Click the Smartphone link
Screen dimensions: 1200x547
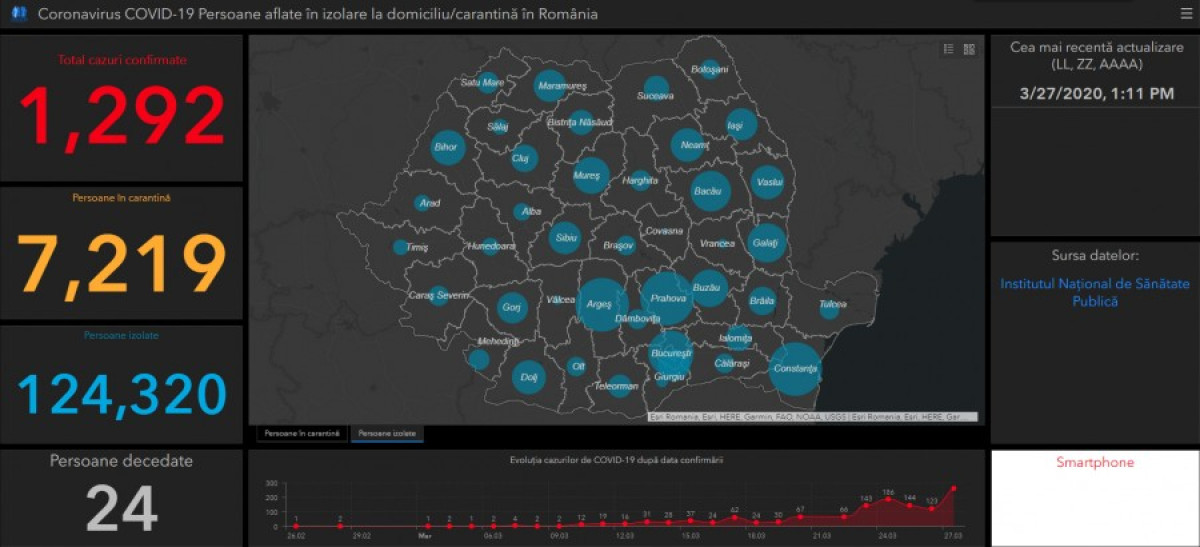coord(1095,463)
